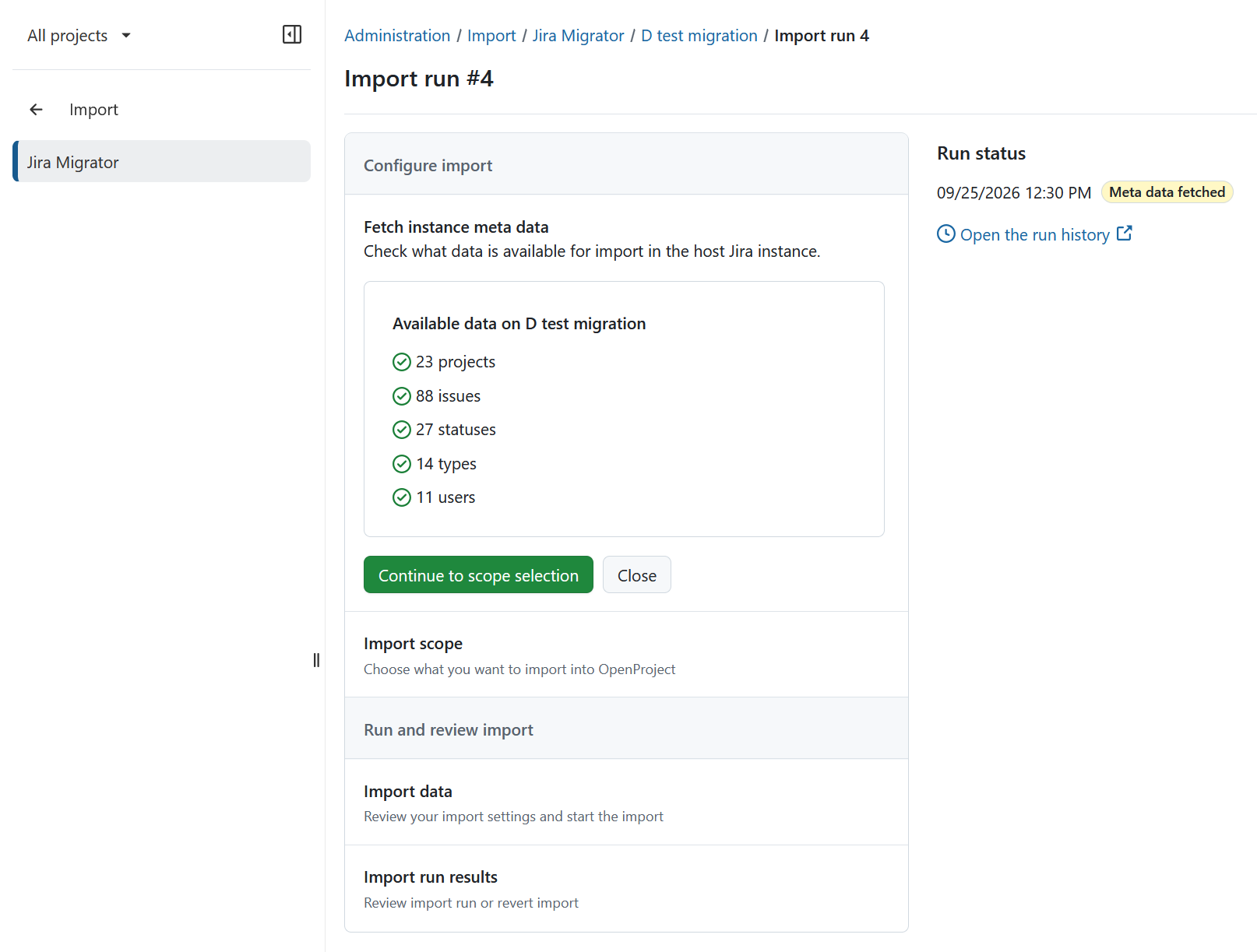Open the D test migration breadcrumb
Screen dimensions: 1257x952
(x=699, y=36)
